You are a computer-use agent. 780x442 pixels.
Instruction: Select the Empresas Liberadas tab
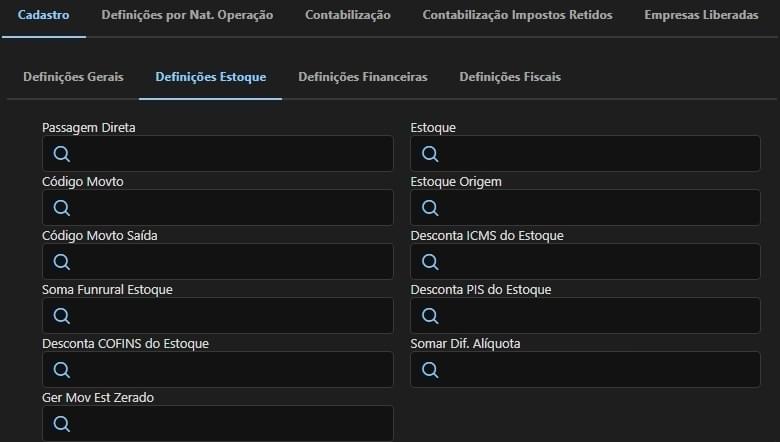point(701,16)
